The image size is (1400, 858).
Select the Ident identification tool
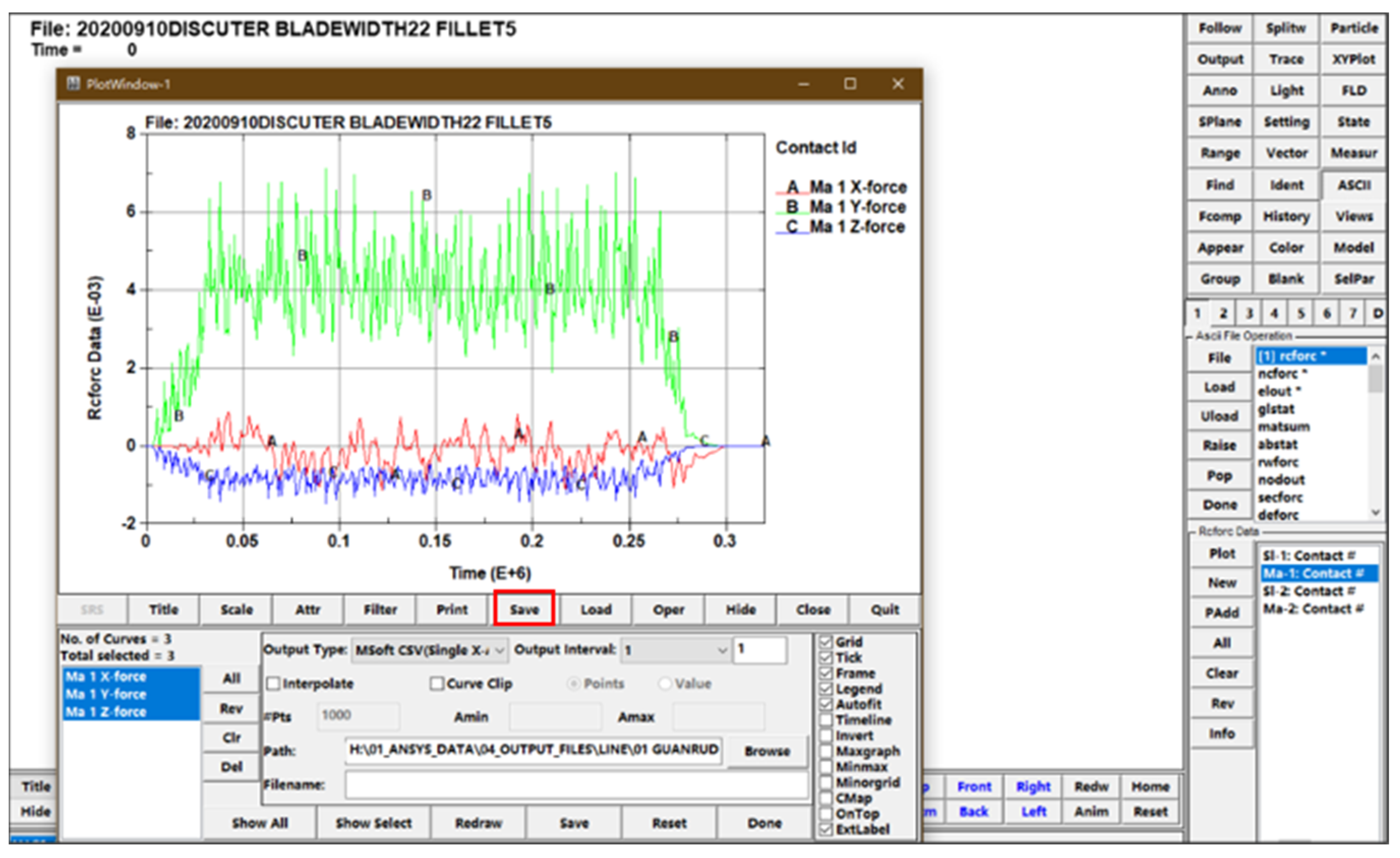pyautogui.click(x=1287, y=185)
